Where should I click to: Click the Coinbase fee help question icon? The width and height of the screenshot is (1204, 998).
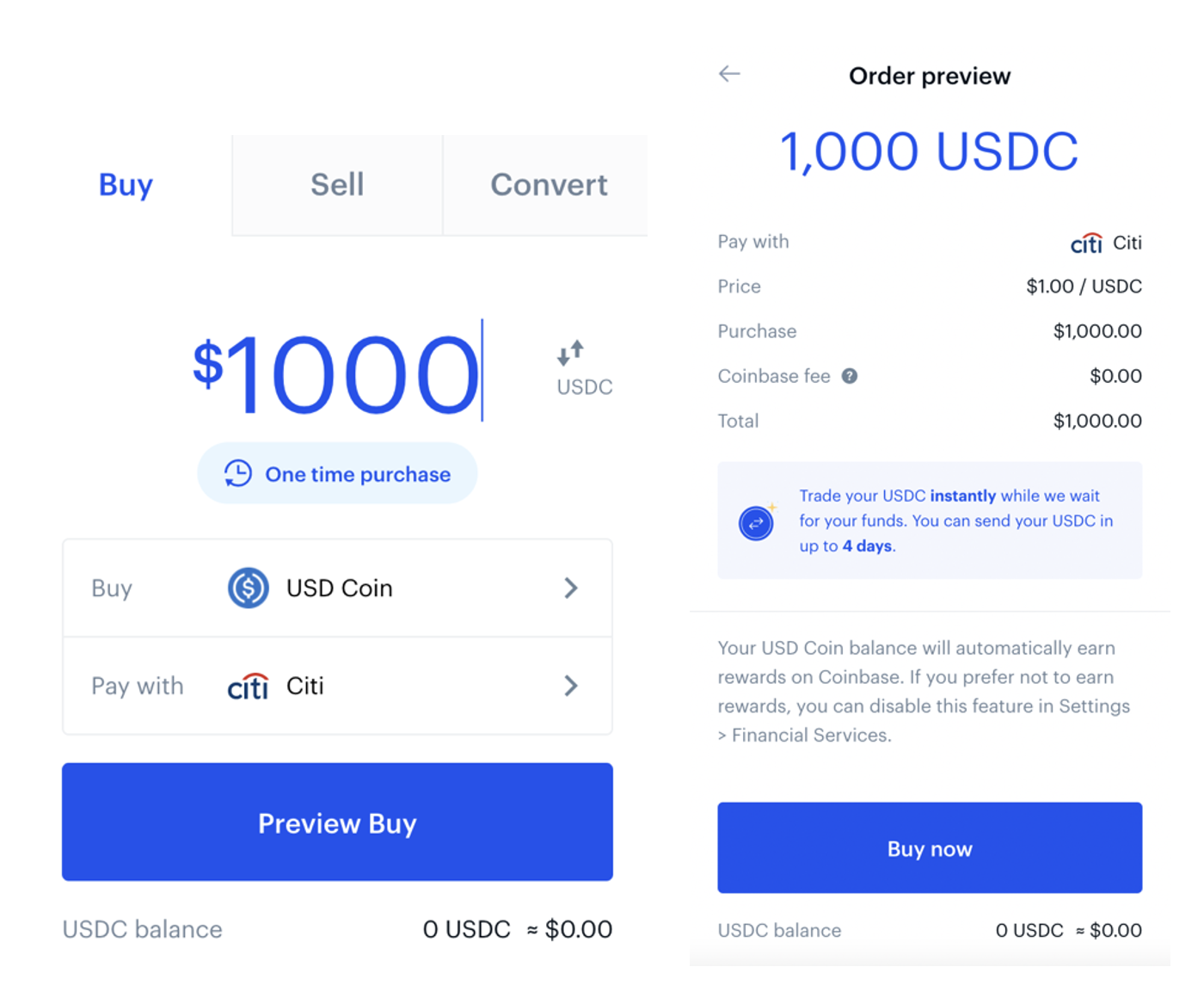click(849, 376)
